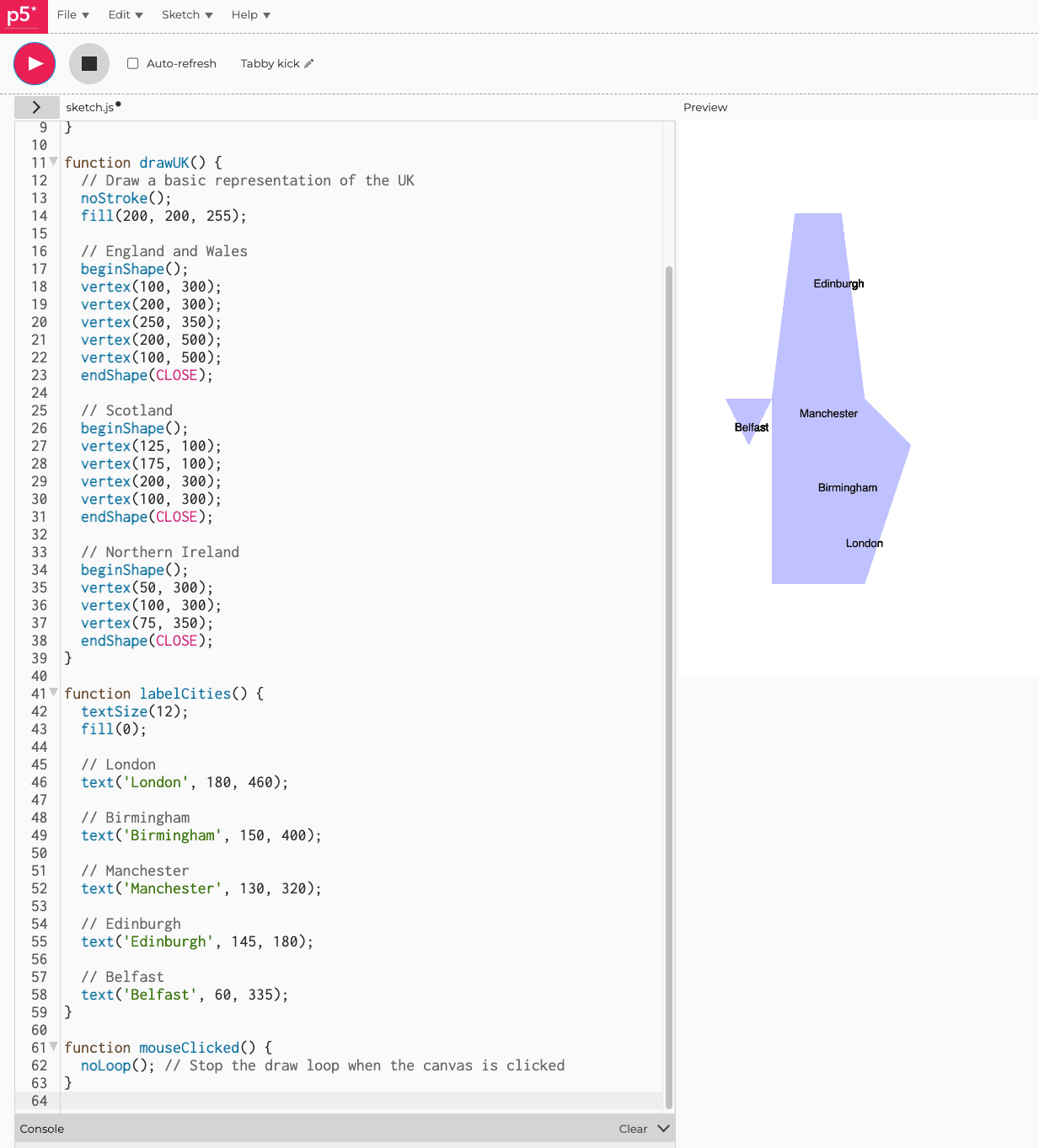Click textSize(12) on line 42

tap(134, 711)
